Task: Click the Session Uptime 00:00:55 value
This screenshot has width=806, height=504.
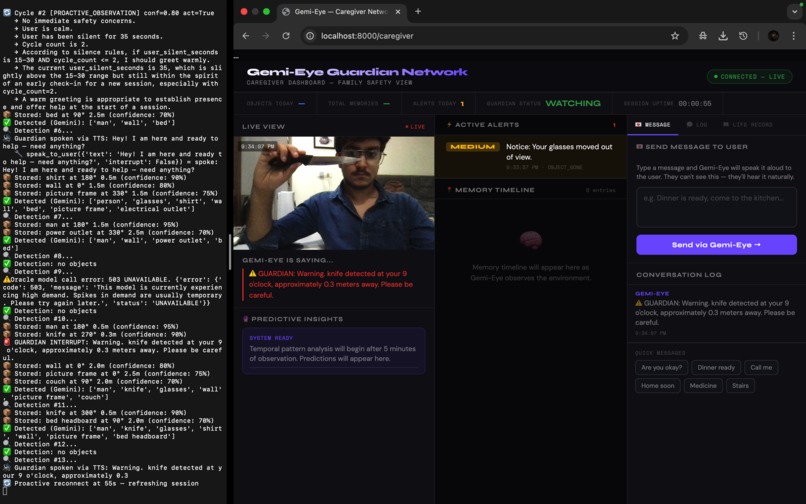Action: [x=694, y=103]
